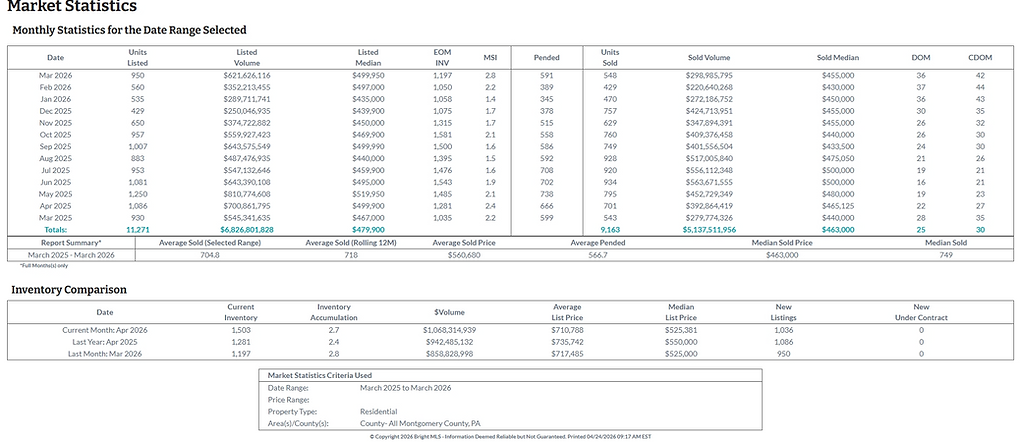This screenshot has height=442, width=1021.
Task: Click the total listed median "$479,900"
Action: pyautogui.click(x=369, y=230)
